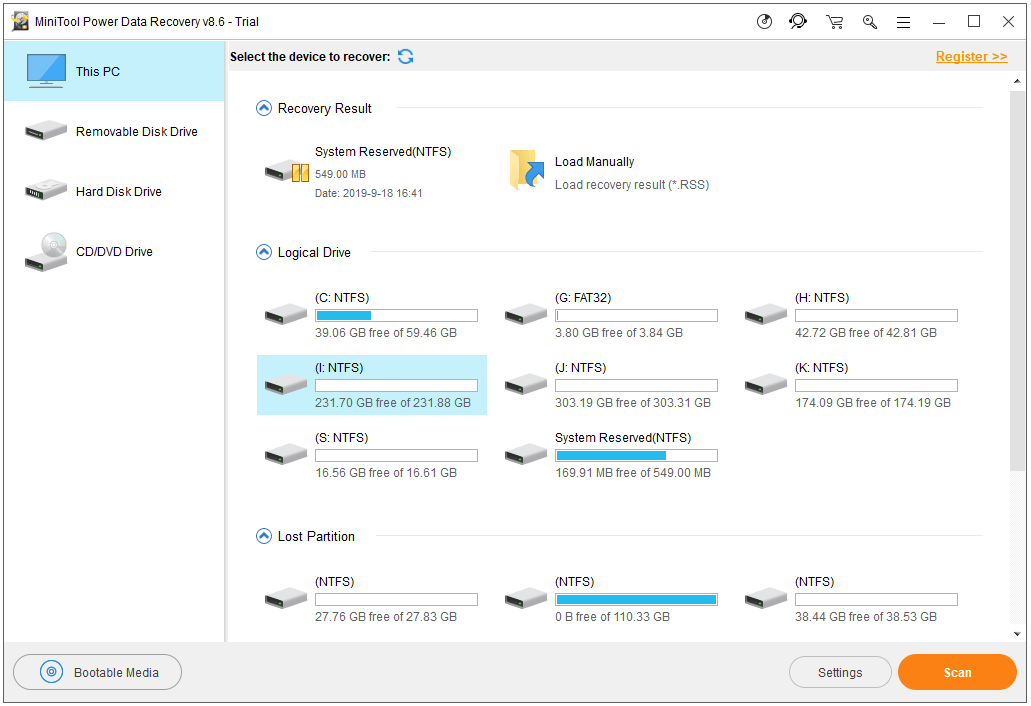Click the disc icon in the top toolbar

point(765,21)
